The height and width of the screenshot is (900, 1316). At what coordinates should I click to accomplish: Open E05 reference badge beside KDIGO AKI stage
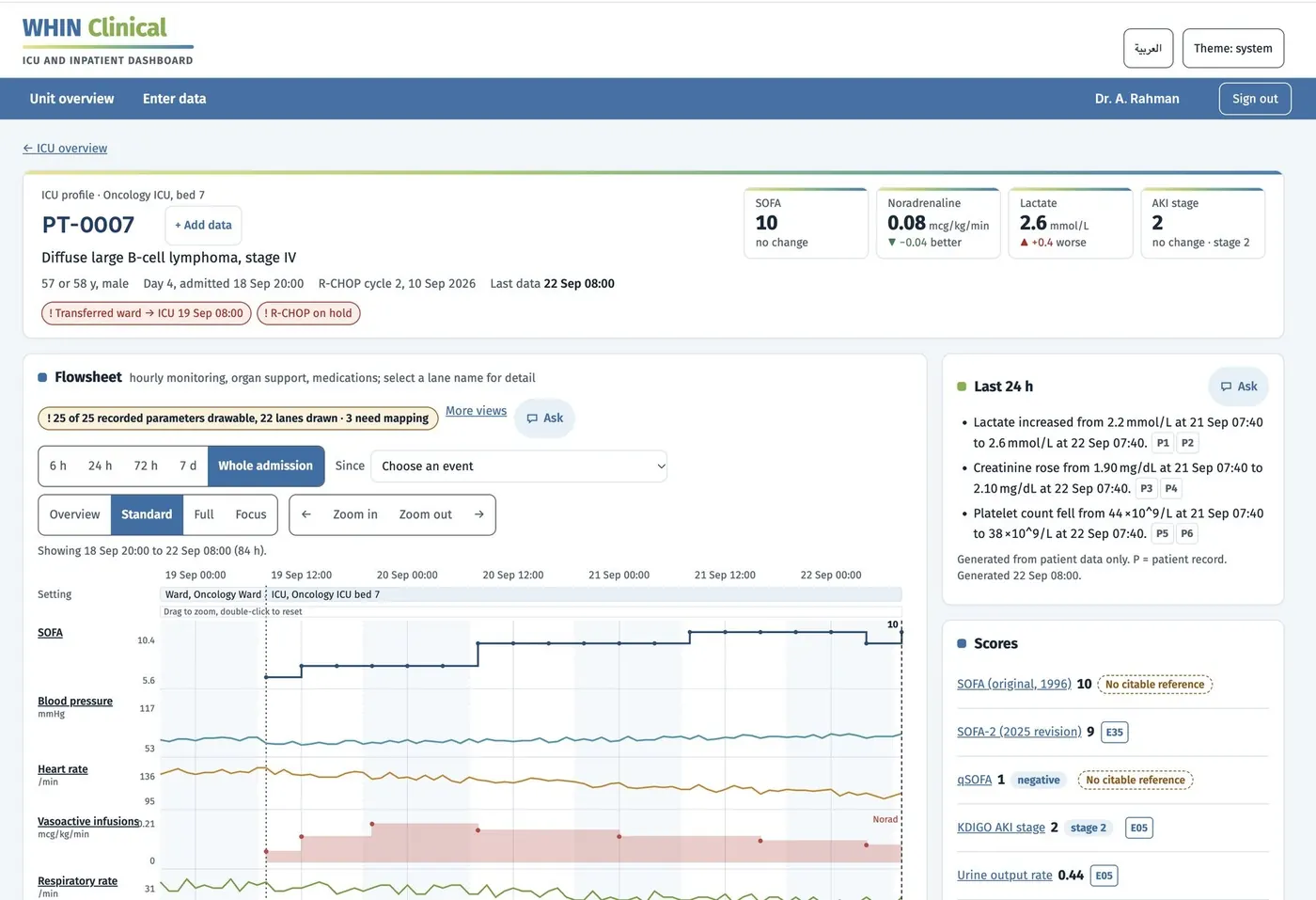[1138, 828]
